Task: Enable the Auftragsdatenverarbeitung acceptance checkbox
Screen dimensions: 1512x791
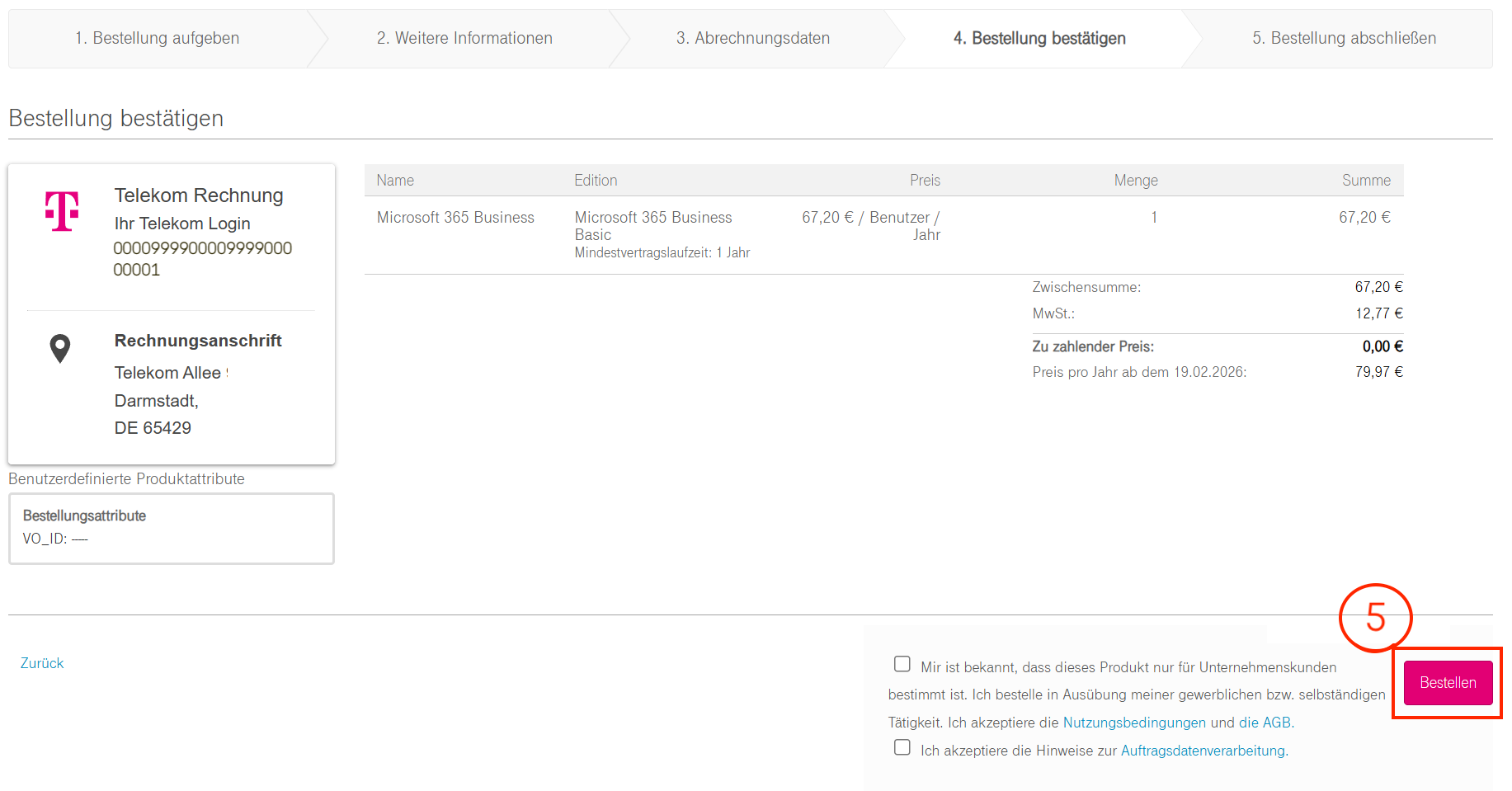Action: [x=902, y=747]
